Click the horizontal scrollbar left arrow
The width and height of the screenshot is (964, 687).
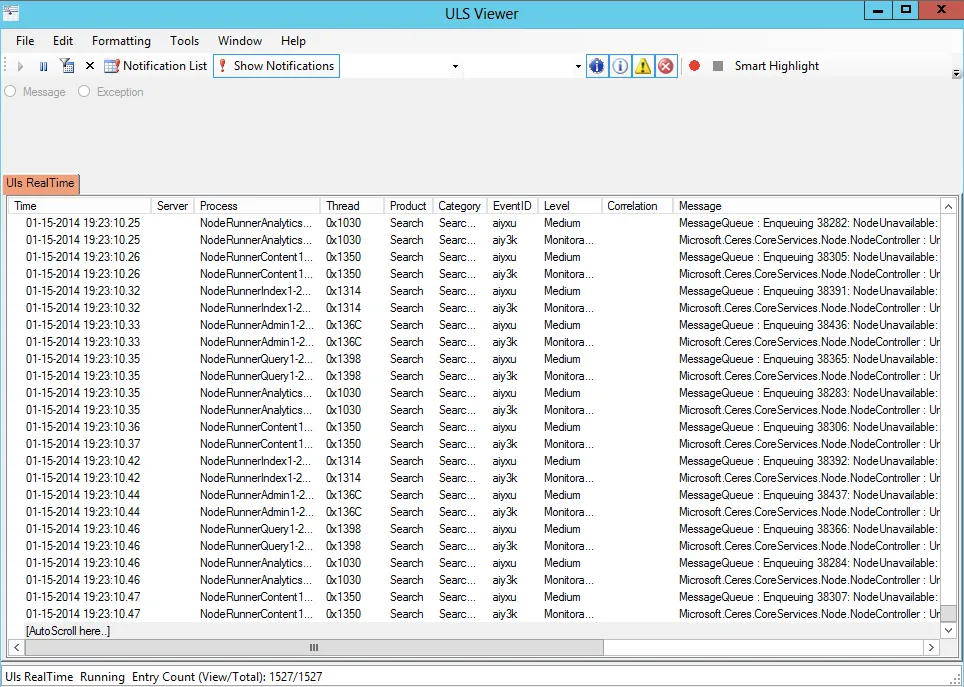point(17,647)
